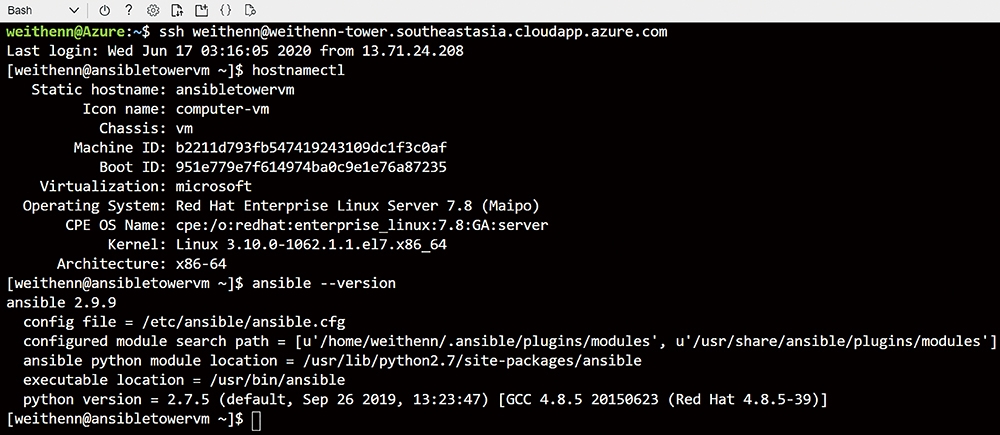
Task: Place cursor at the terminal prompt cursor box
Action: 256,420
